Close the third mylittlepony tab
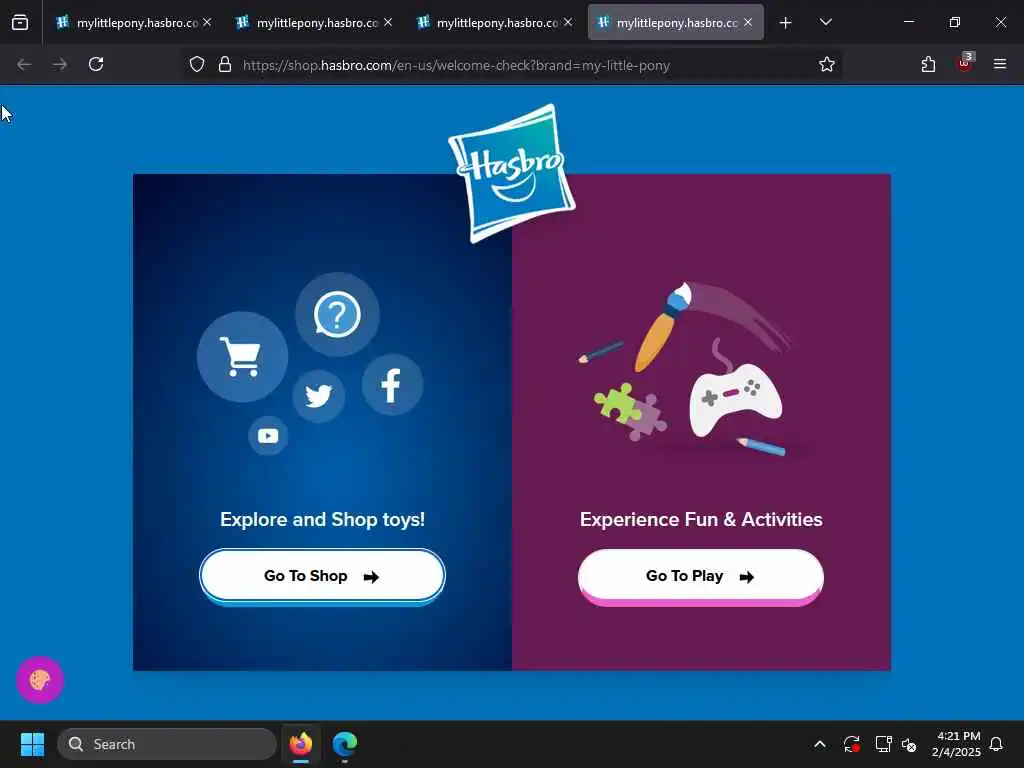 568,22
